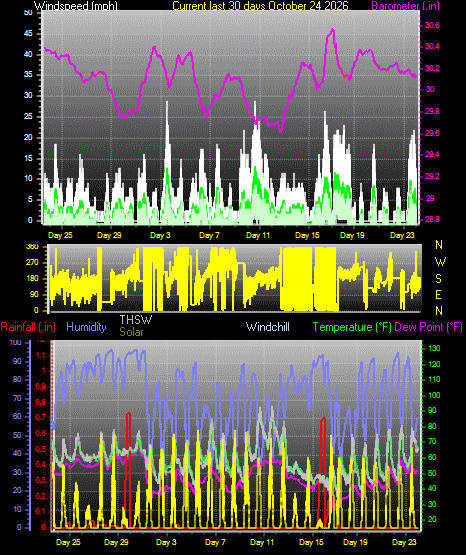This screenshot has width=466, height=555.
Task: Click "Day 11" under the windspeed chart
Action: (x=258, y=235)
